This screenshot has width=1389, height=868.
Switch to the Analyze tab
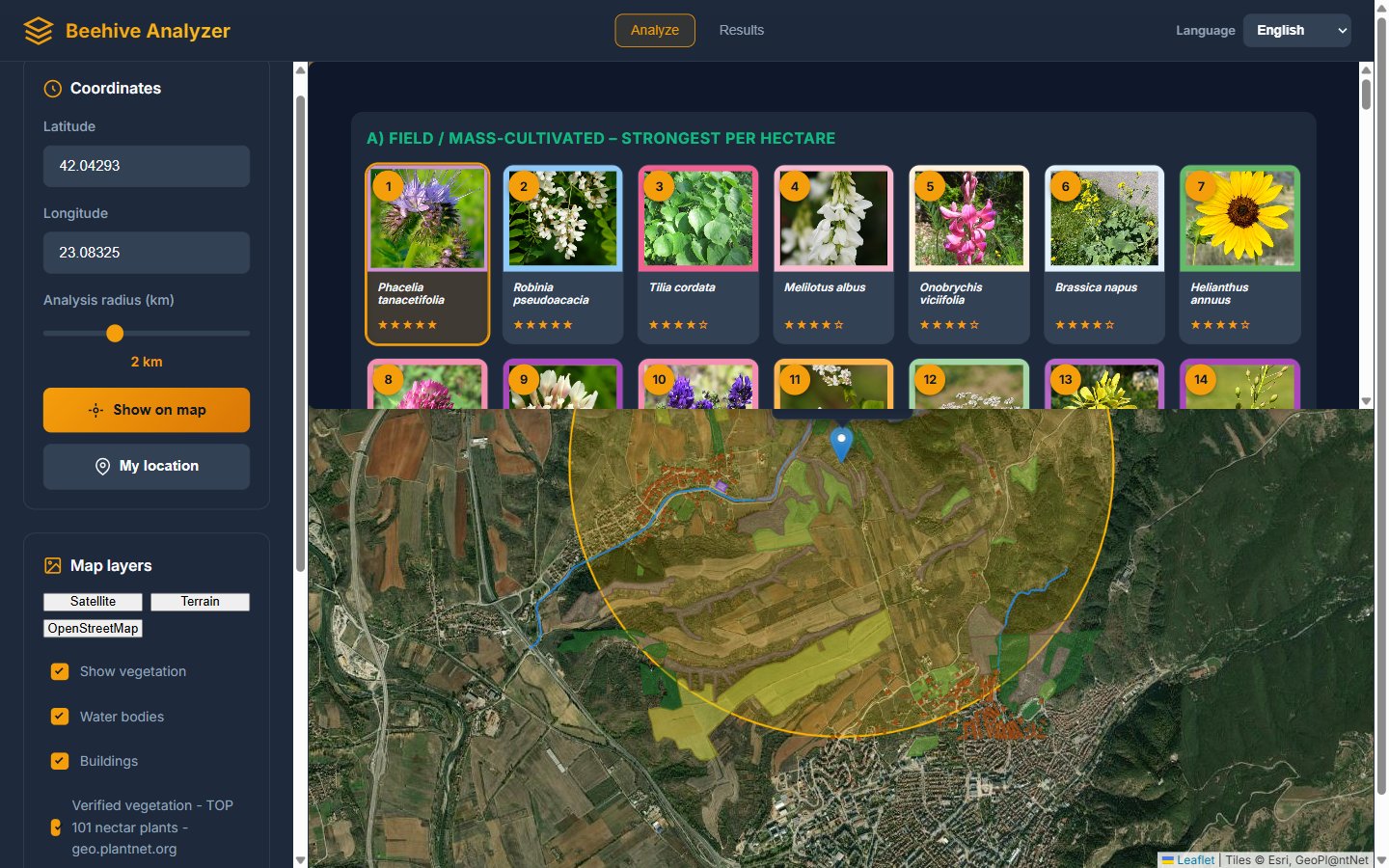[x=655, y=31]
